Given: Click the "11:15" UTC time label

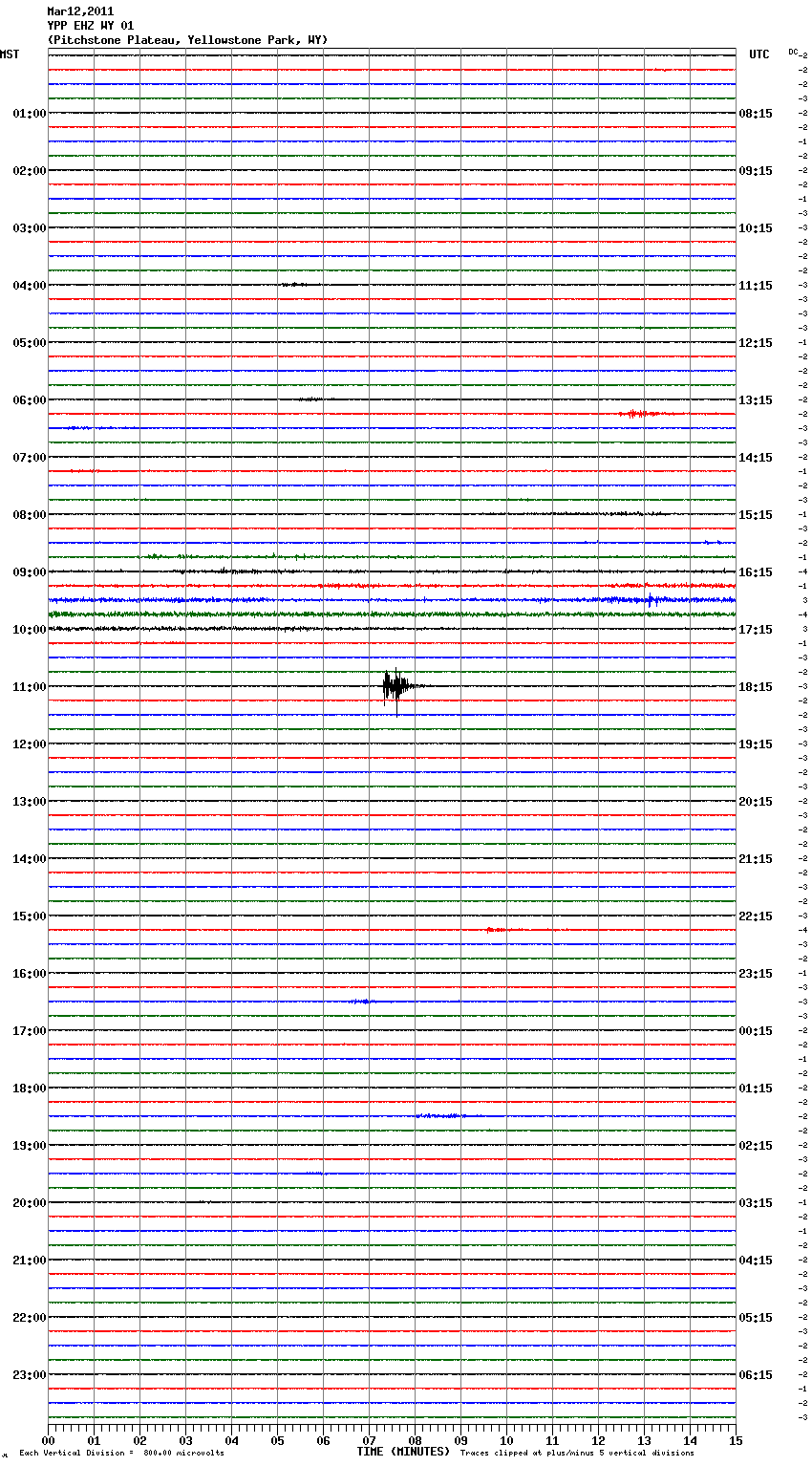Looking at the screenshot, I should (x=756, y=286).
